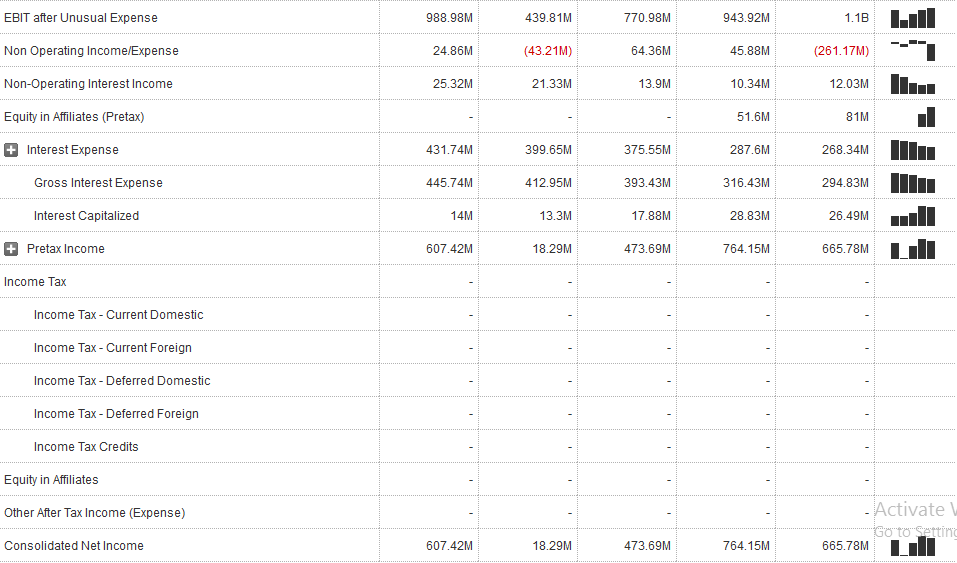Expand the Interest Expense row
Screen dimensions: 957x563
point(11,150)
